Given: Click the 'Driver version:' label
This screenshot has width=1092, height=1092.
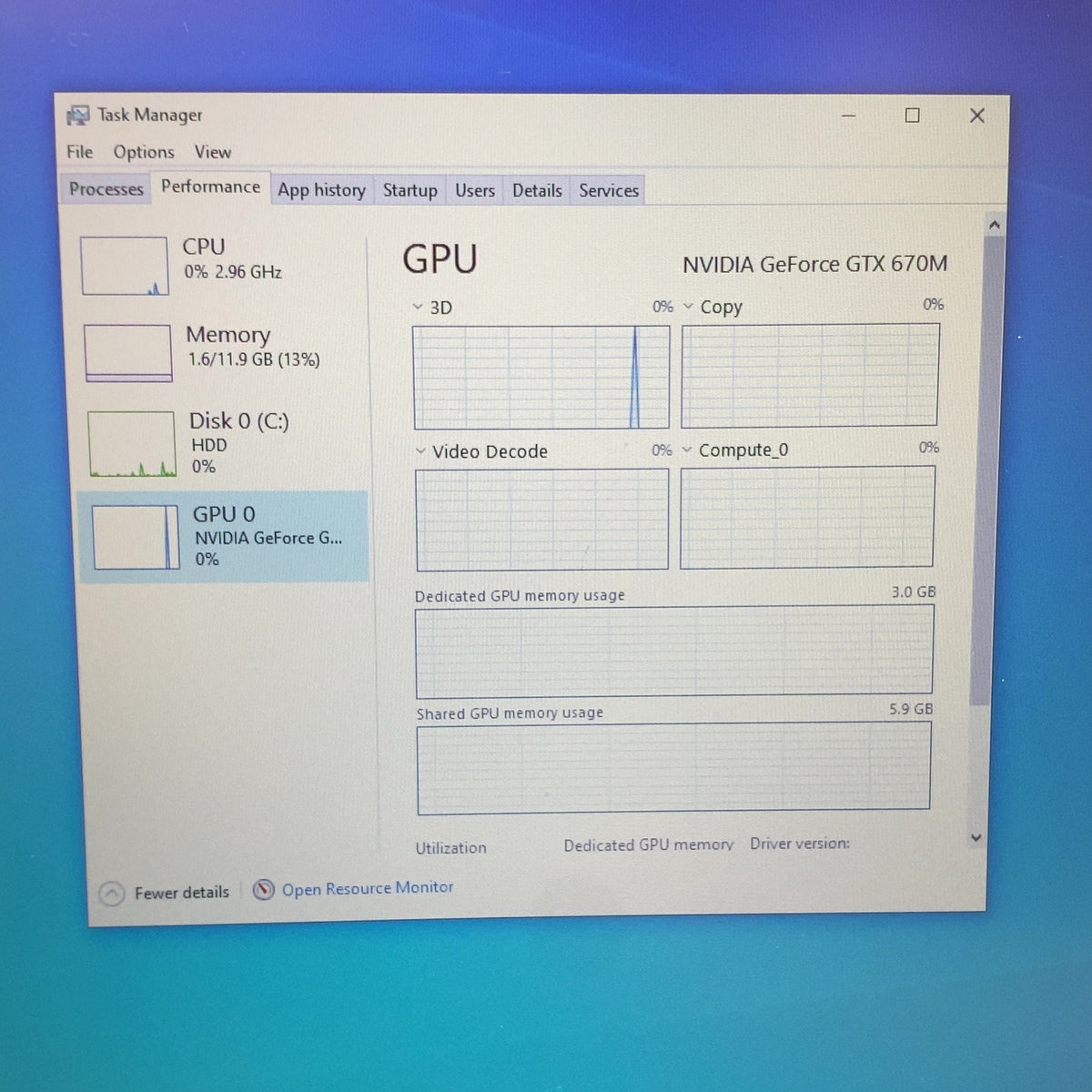Looking at the screenshot, I should tap(800, 844).
